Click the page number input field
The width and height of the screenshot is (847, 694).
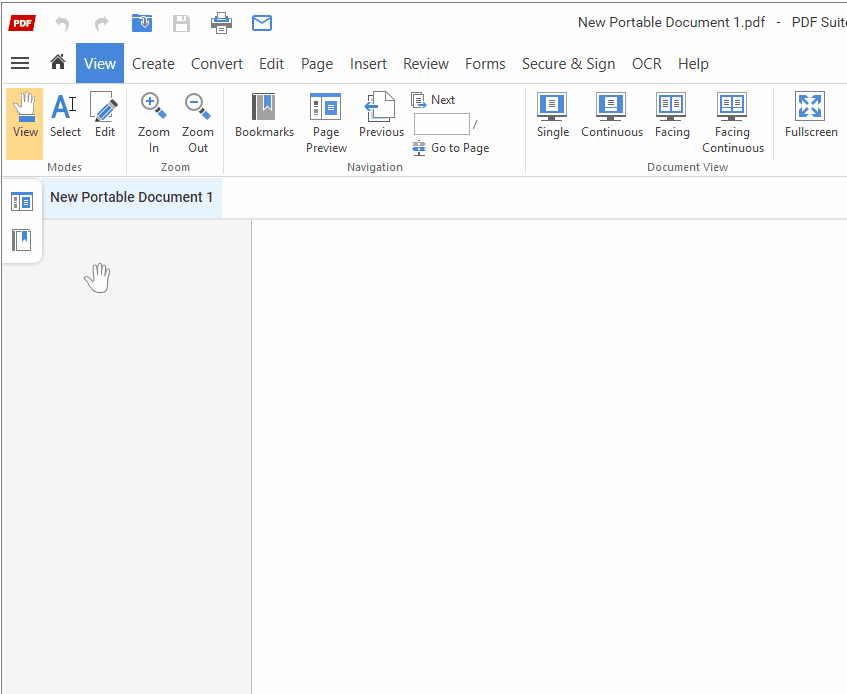(x=442, y=124)
